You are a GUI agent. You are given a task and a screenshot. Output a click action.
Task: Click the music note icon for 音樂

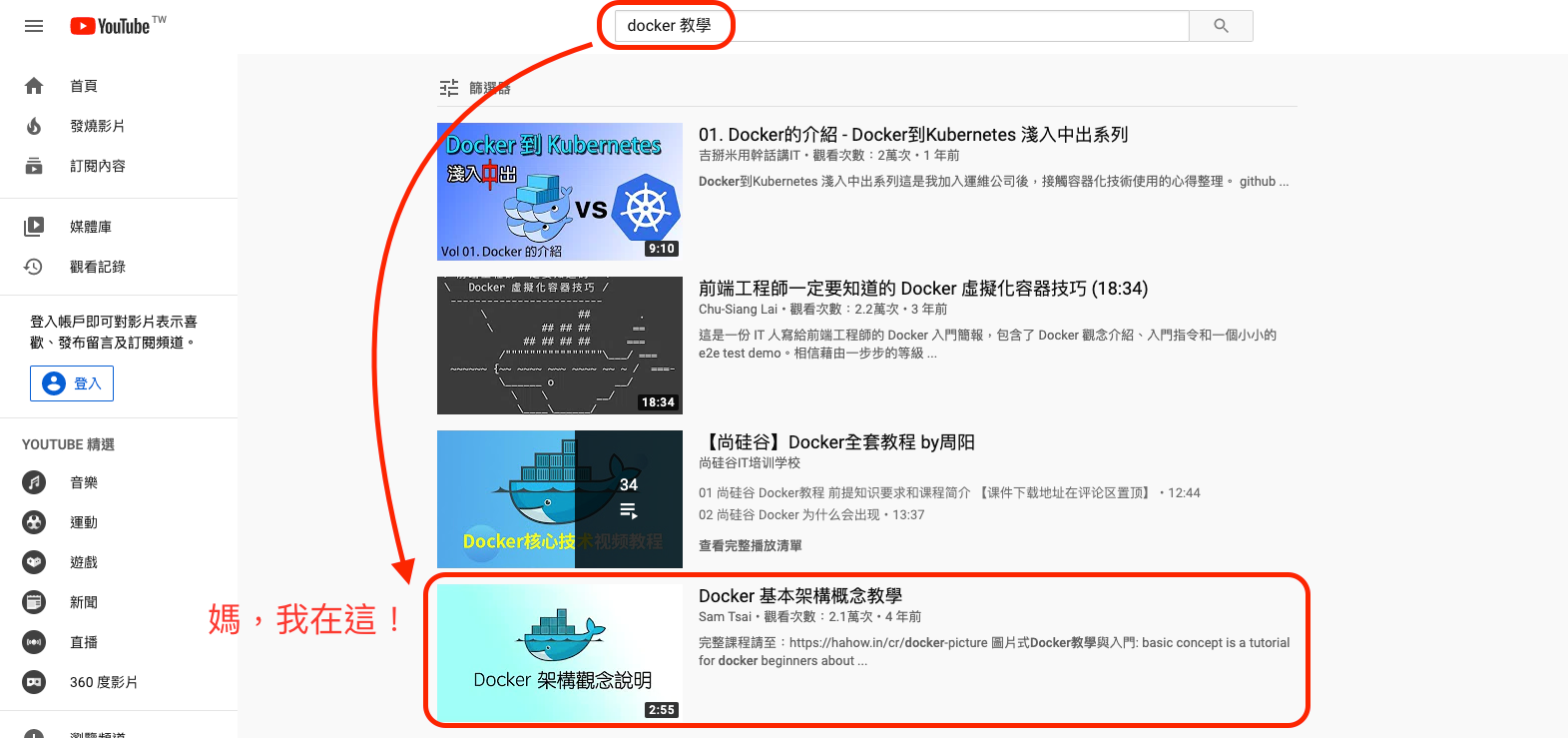click(34, 482)
